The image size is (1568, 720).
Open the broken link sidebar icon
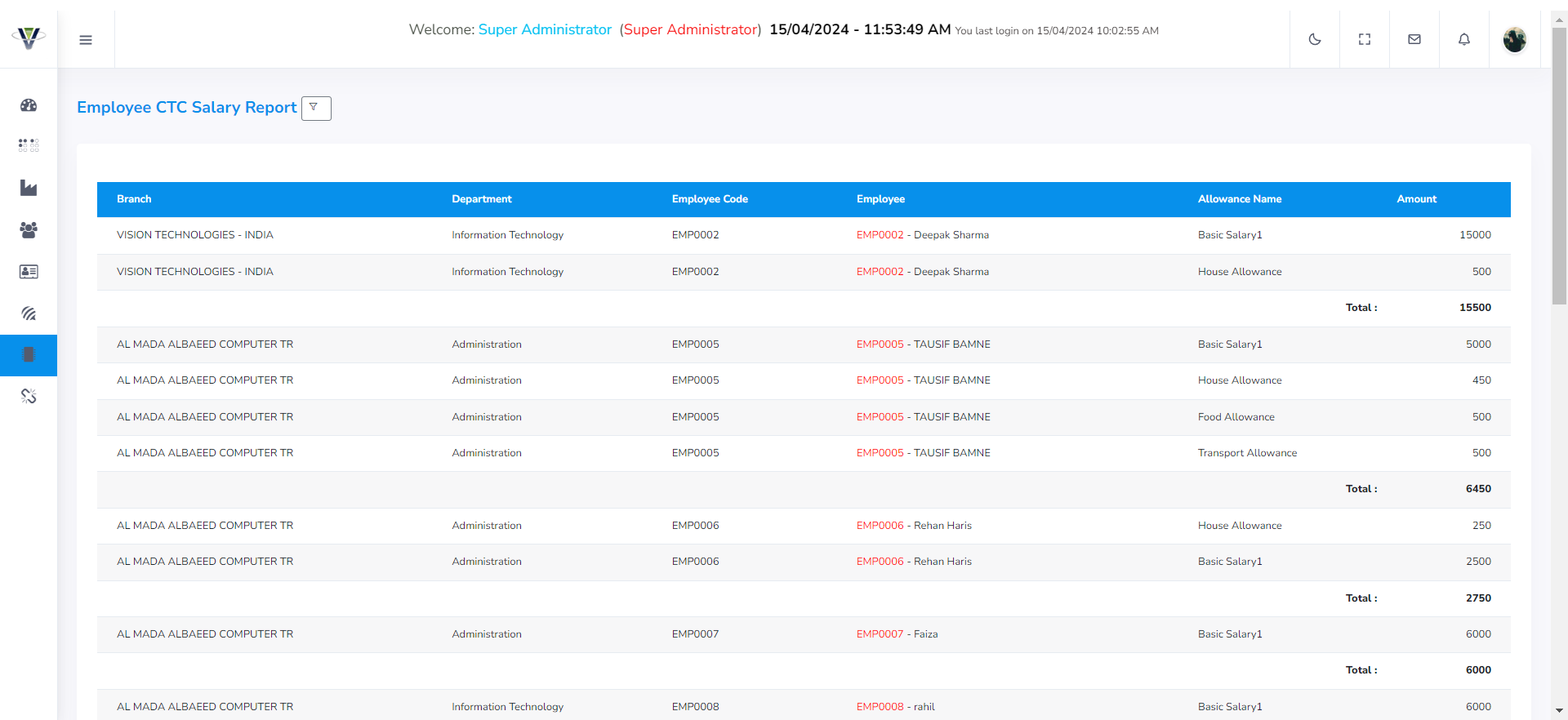tap(29, 397)
